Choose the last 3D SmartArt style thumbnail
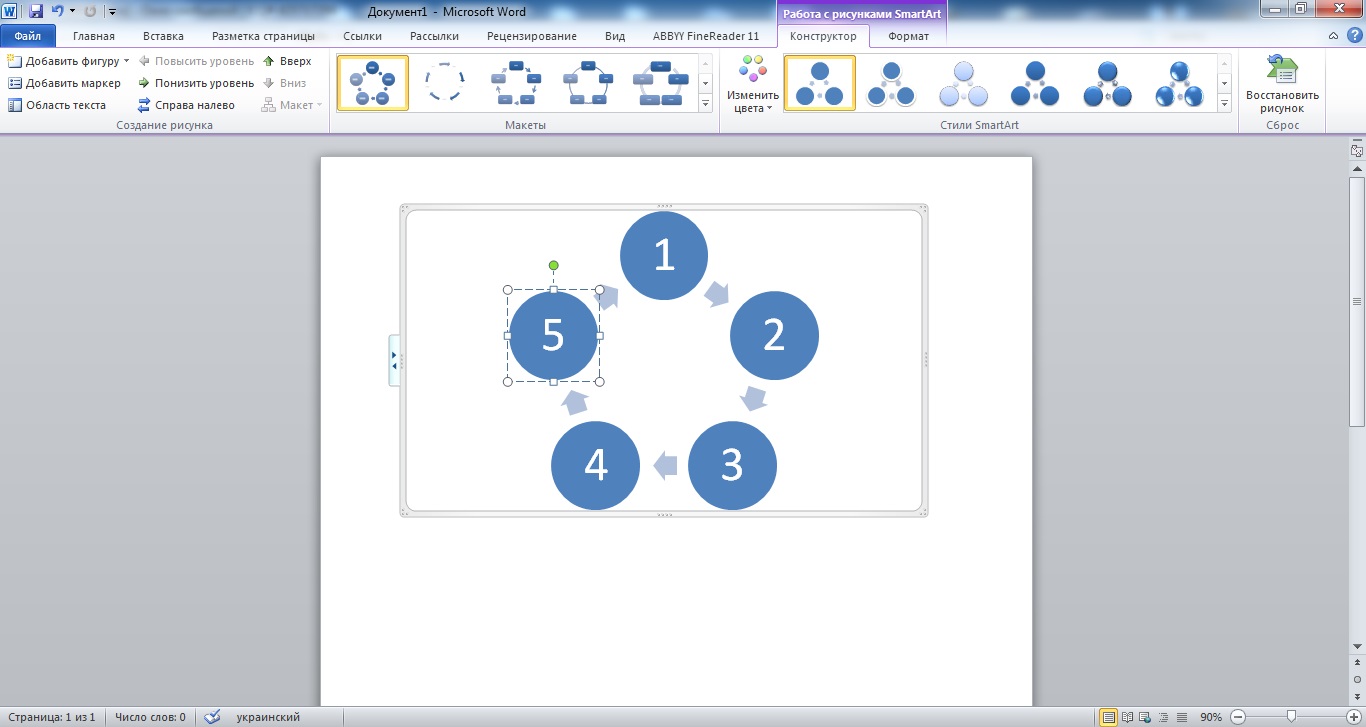 (x=1179, y=83)
